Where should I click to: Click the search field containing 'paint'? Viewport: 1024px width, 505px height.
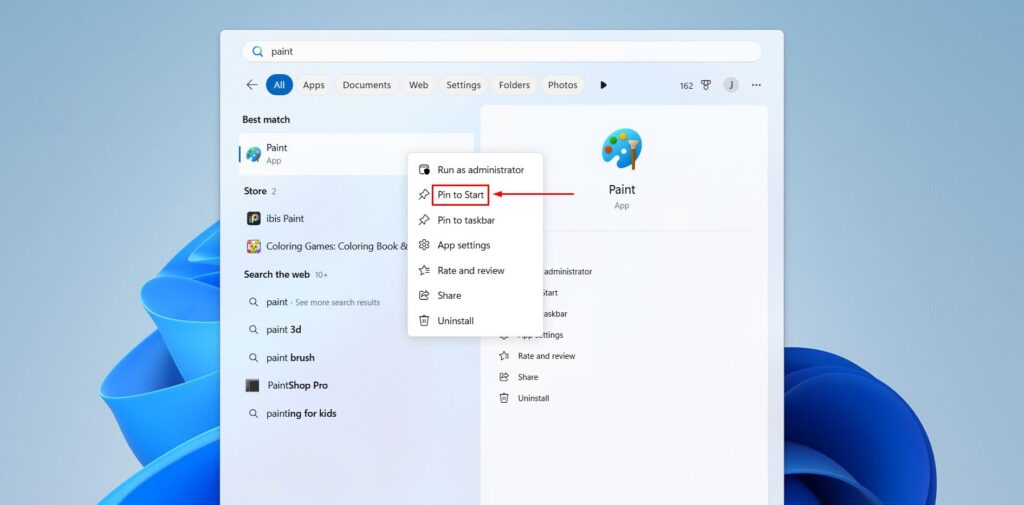click(x=502, y=52)
